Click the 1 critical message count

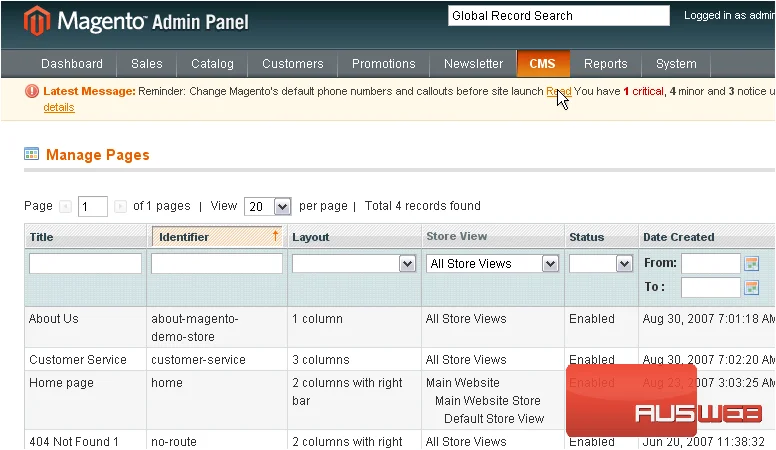(643, 91)
